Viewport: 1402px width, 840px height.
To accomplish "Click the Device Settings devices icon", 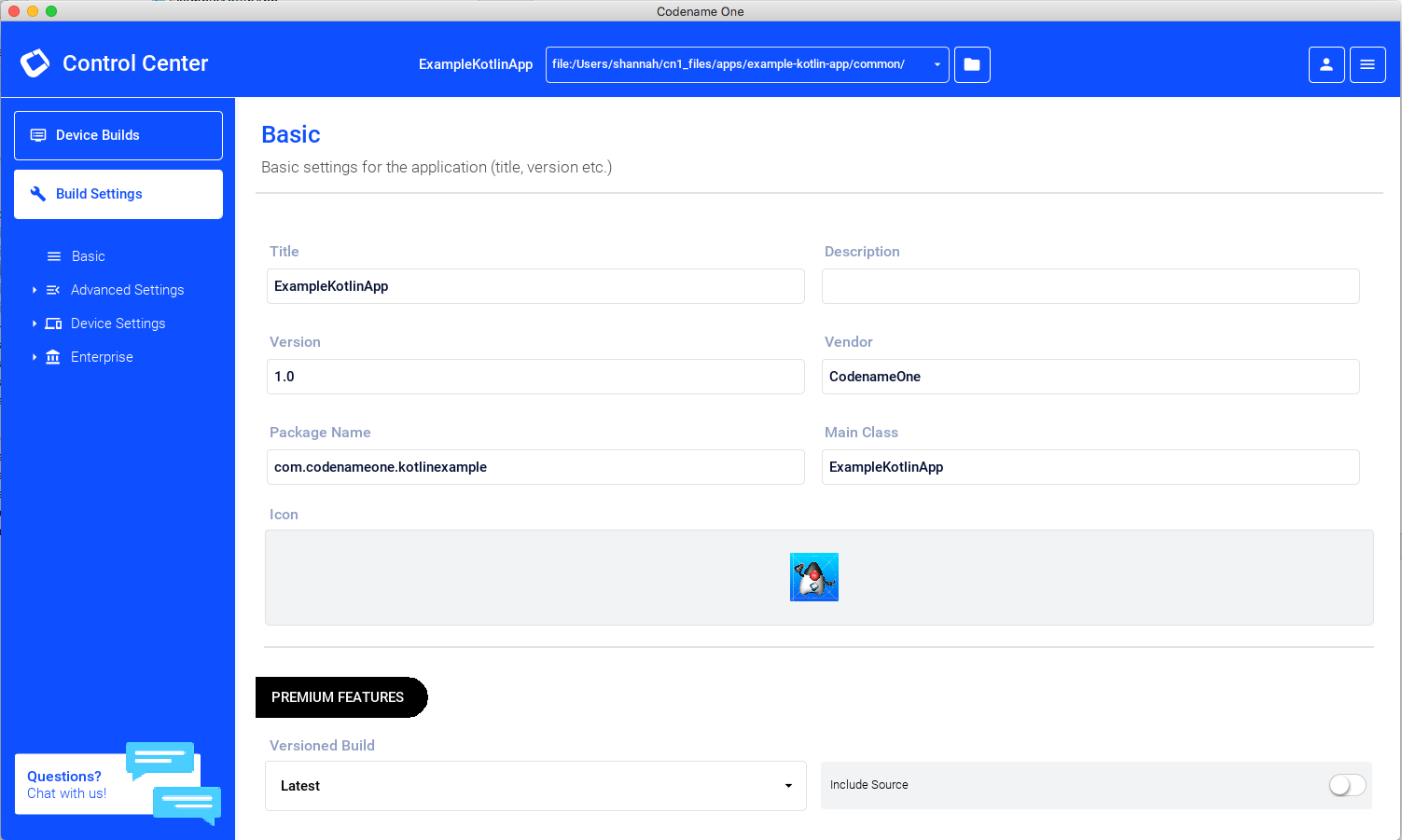I will tap(53, 324).
